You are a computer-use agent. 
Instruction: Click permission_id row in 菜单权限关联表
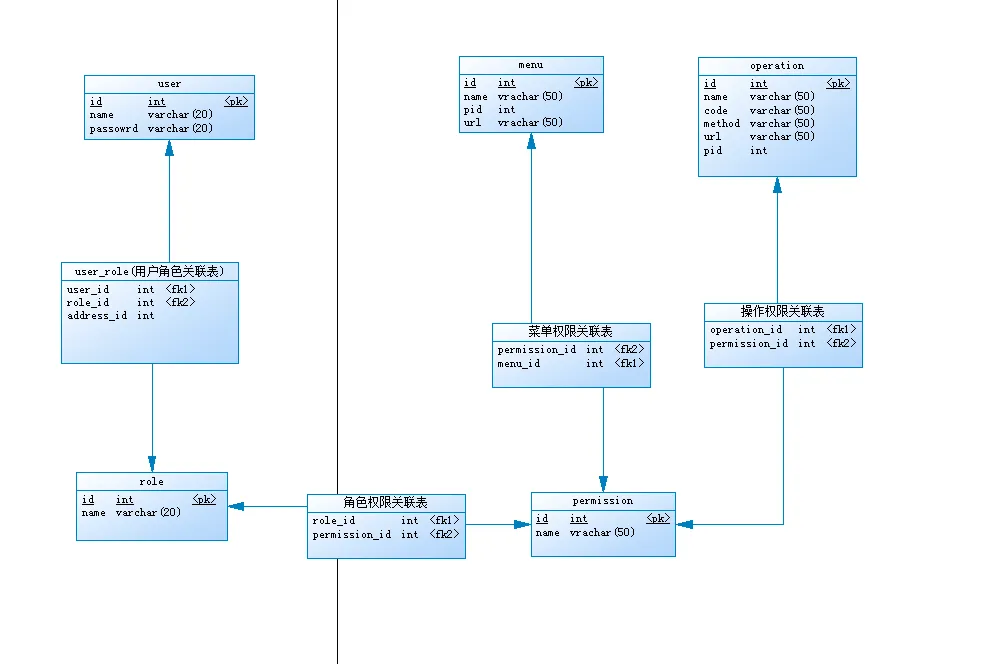coord(571,350)
